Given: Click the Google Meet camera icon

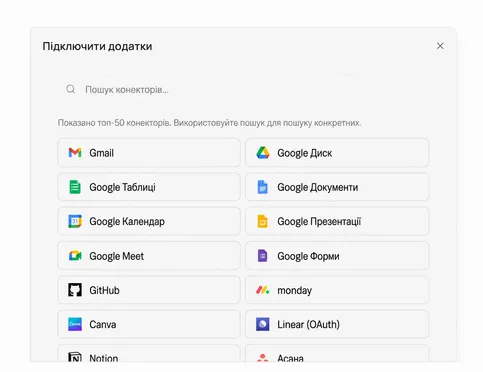Looking at the screenshot, I should pos(75,256).
